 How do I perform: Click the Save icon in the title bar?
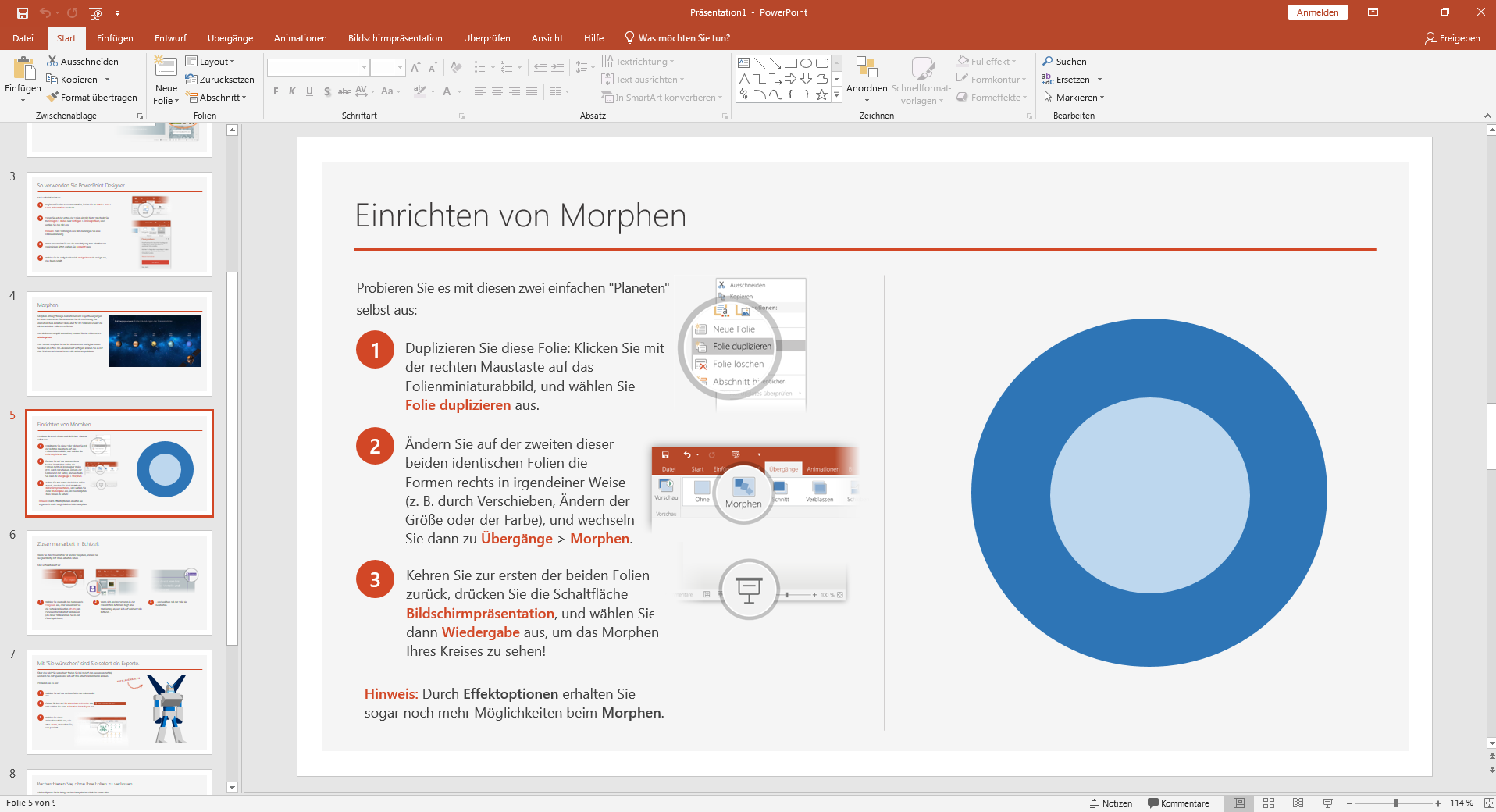pos(23,12)
